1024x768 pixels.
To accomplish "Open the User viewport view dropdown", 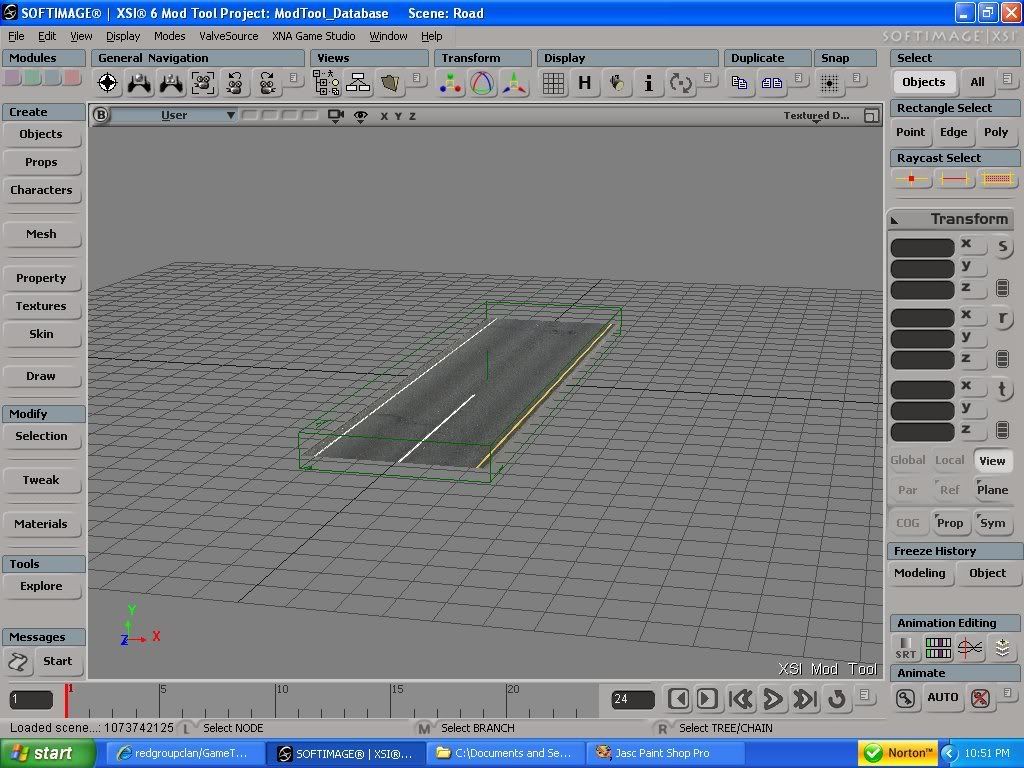I will [175, 116].
